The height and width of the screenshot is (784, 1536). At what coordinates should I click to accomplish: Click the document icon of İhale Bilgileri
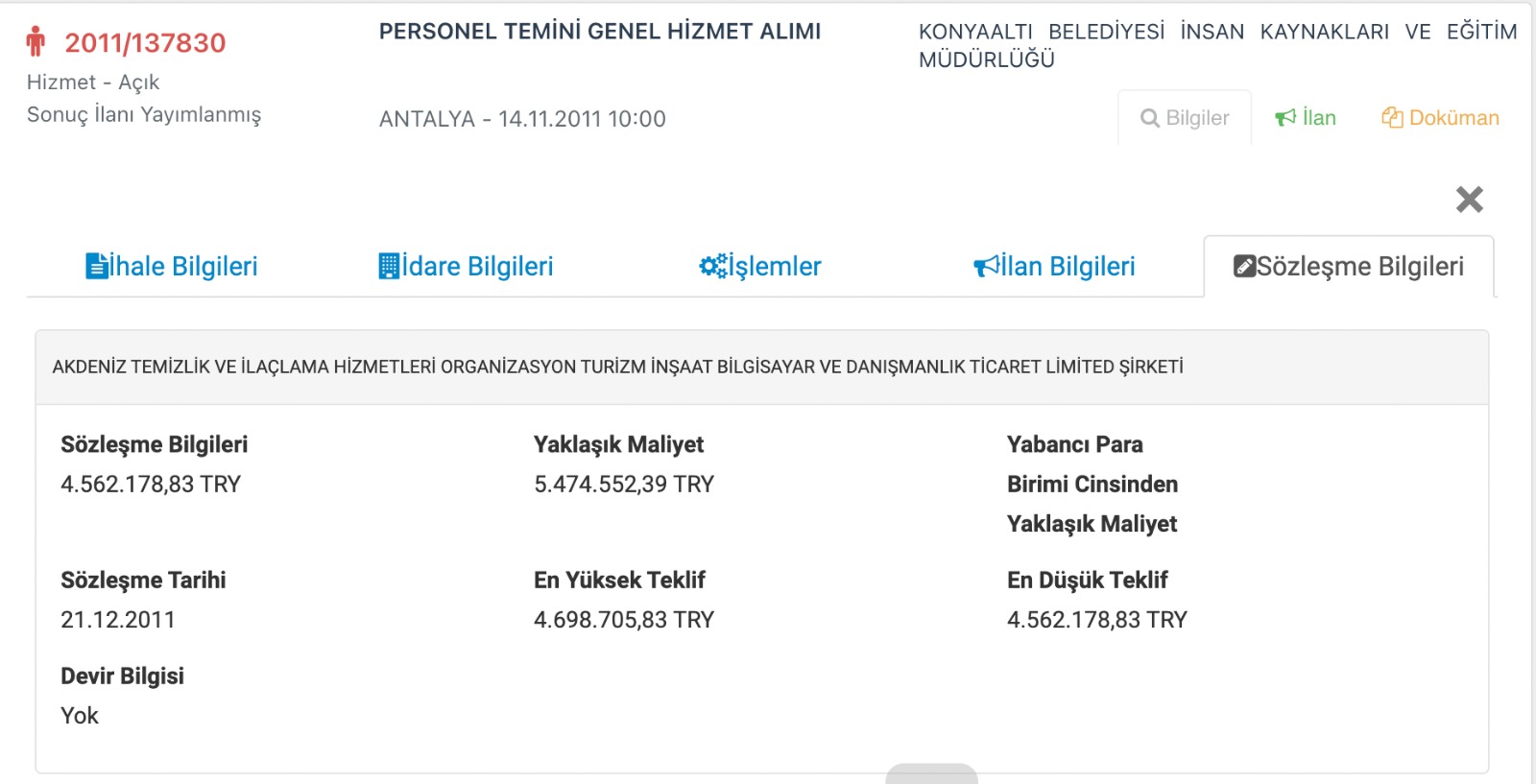(96, 266)
